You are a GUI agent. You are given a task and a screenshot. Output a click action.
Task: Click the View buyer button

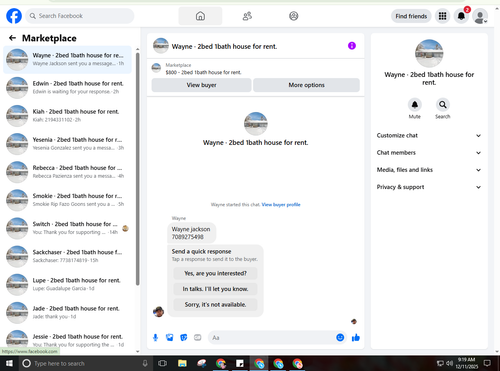tap(201, 85)
